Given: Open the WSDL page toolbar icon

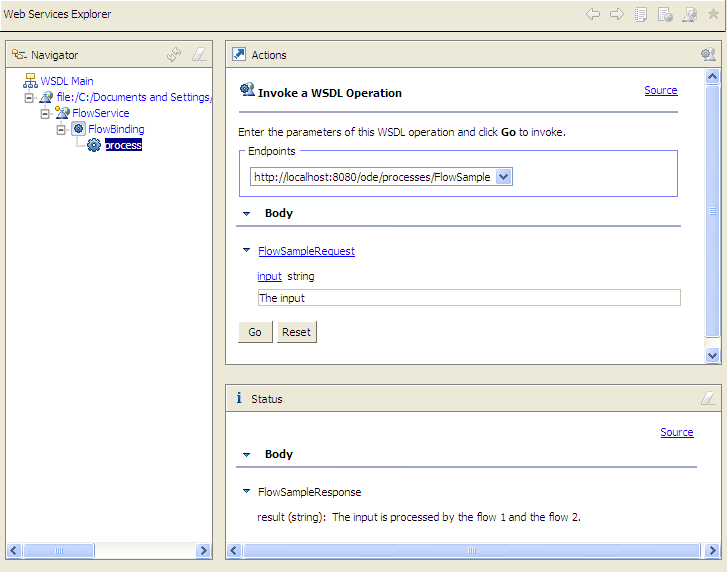Looking at the screenshot, I should click(x=689, y=14).
